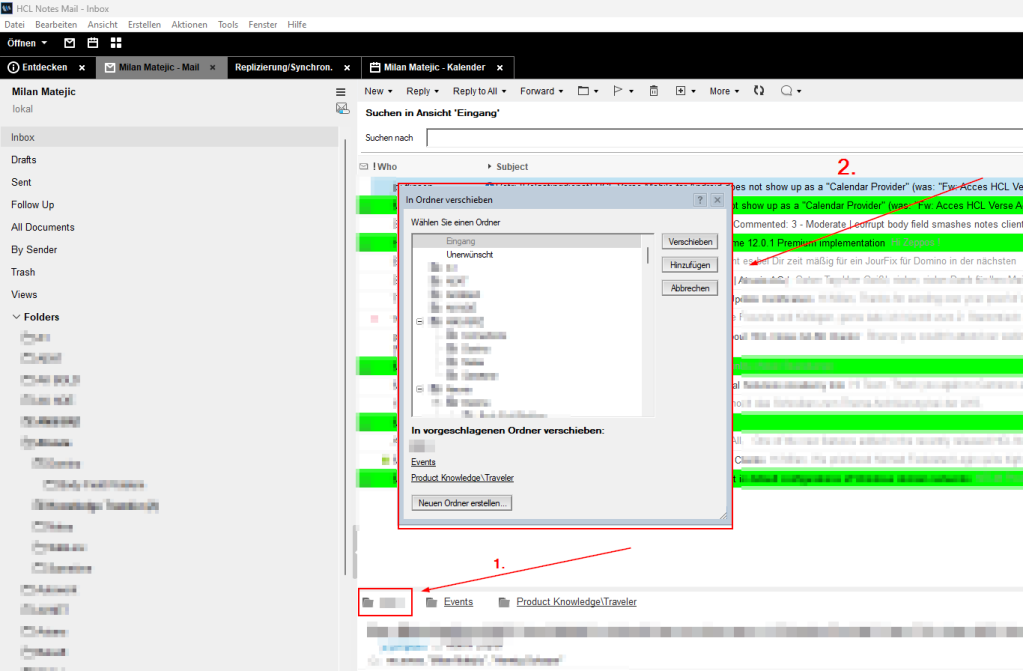
Task: Switch to Milan Matejic - Kalender tab
Action: tap(428, 67)
